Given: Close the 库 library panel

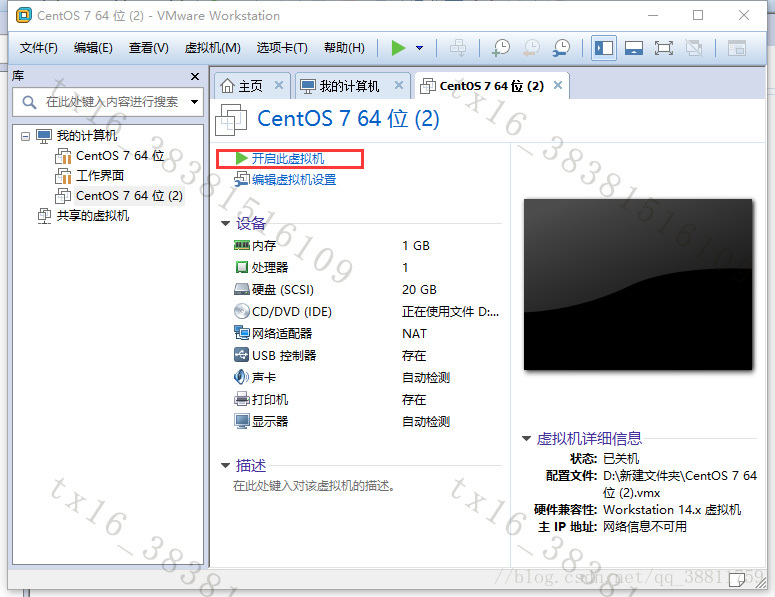Looking at the screenshot, I should [x=195, y=77].
